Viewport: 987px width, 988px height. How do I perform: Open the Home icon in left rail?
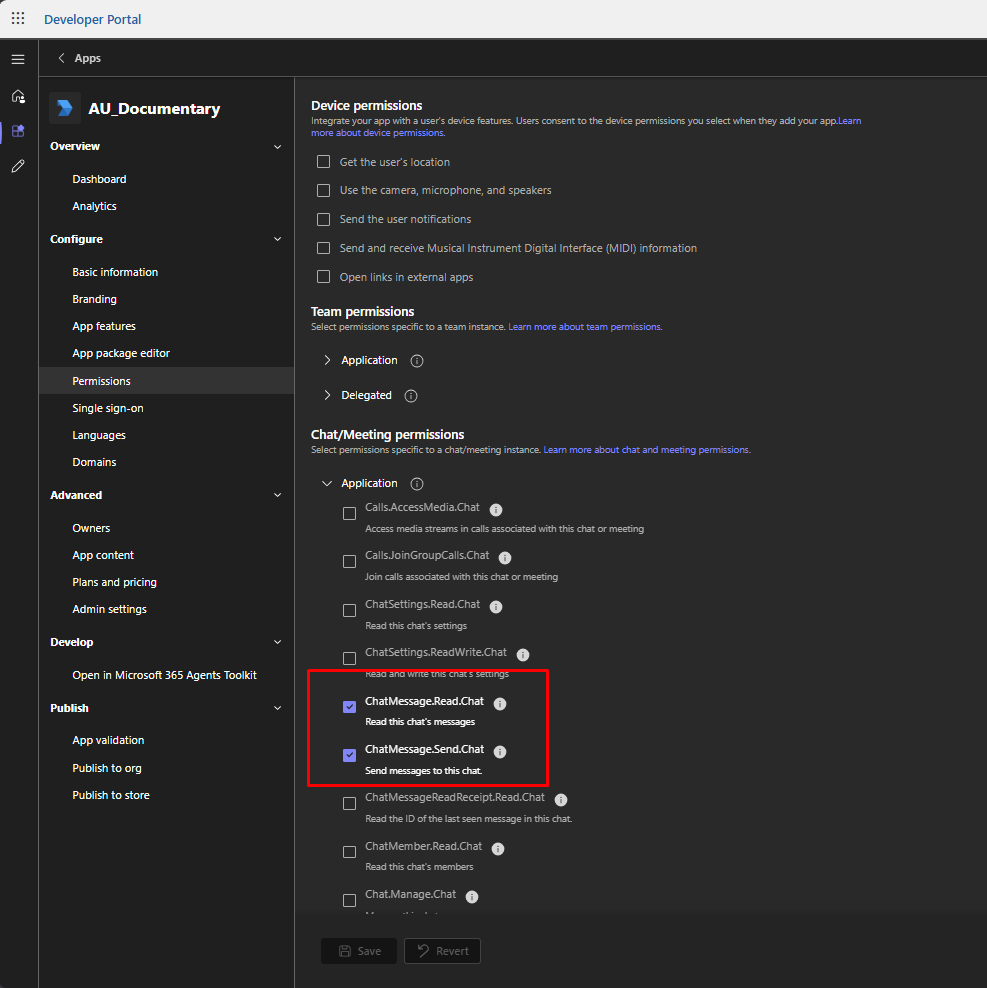(18, 96)
